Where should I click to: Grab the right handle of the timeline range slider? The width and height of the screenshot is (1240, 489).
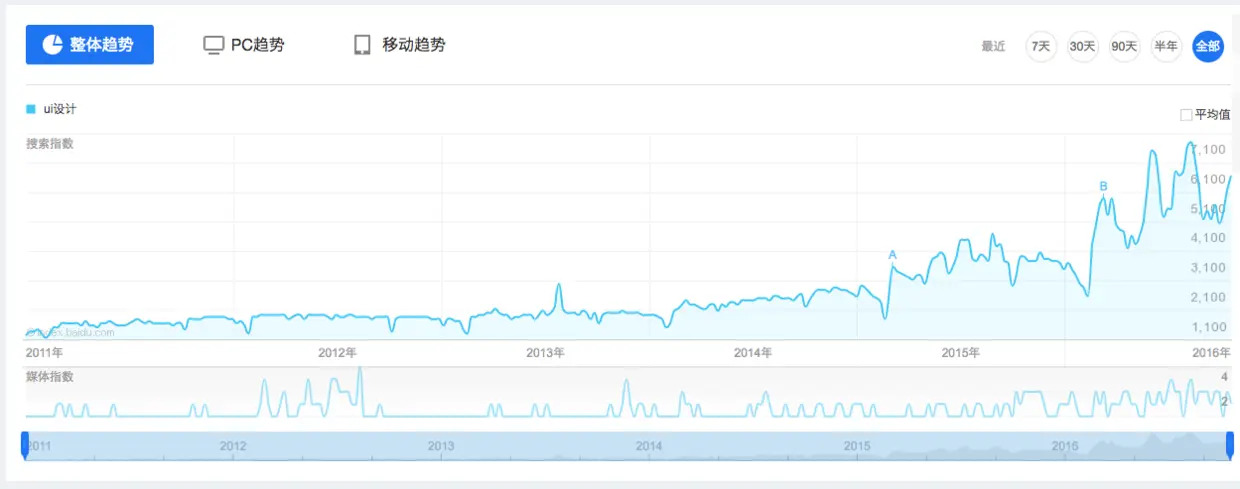[1230, 445]
